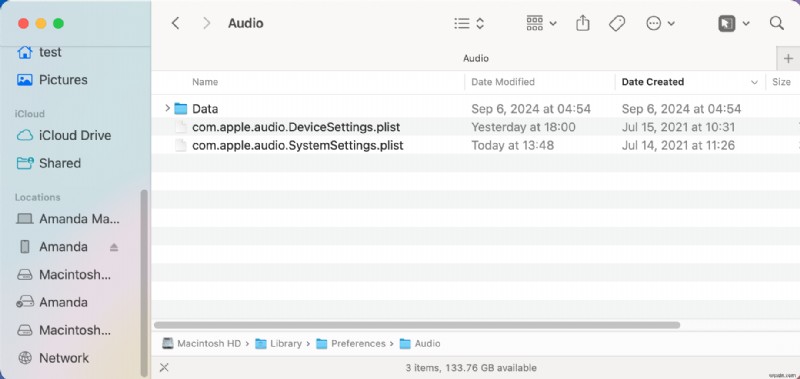800x379 pixels.
Task: Select com.apple.audio.SystemSettings.plist file name
Action: [x=297, y=145]
